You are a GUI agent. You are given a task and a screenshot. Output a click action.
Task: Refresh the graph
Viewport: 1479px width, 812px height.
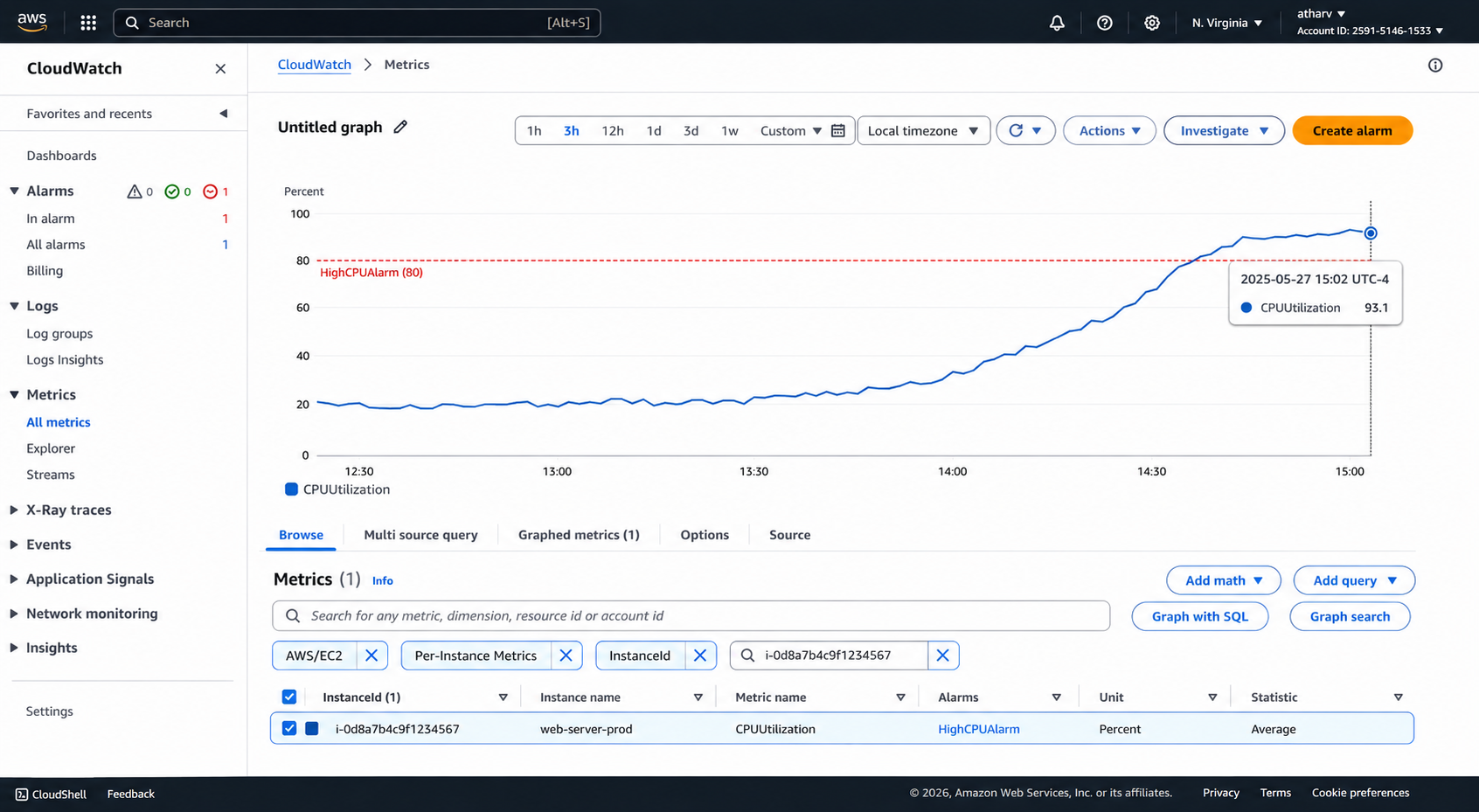[x=1016, y=130]
